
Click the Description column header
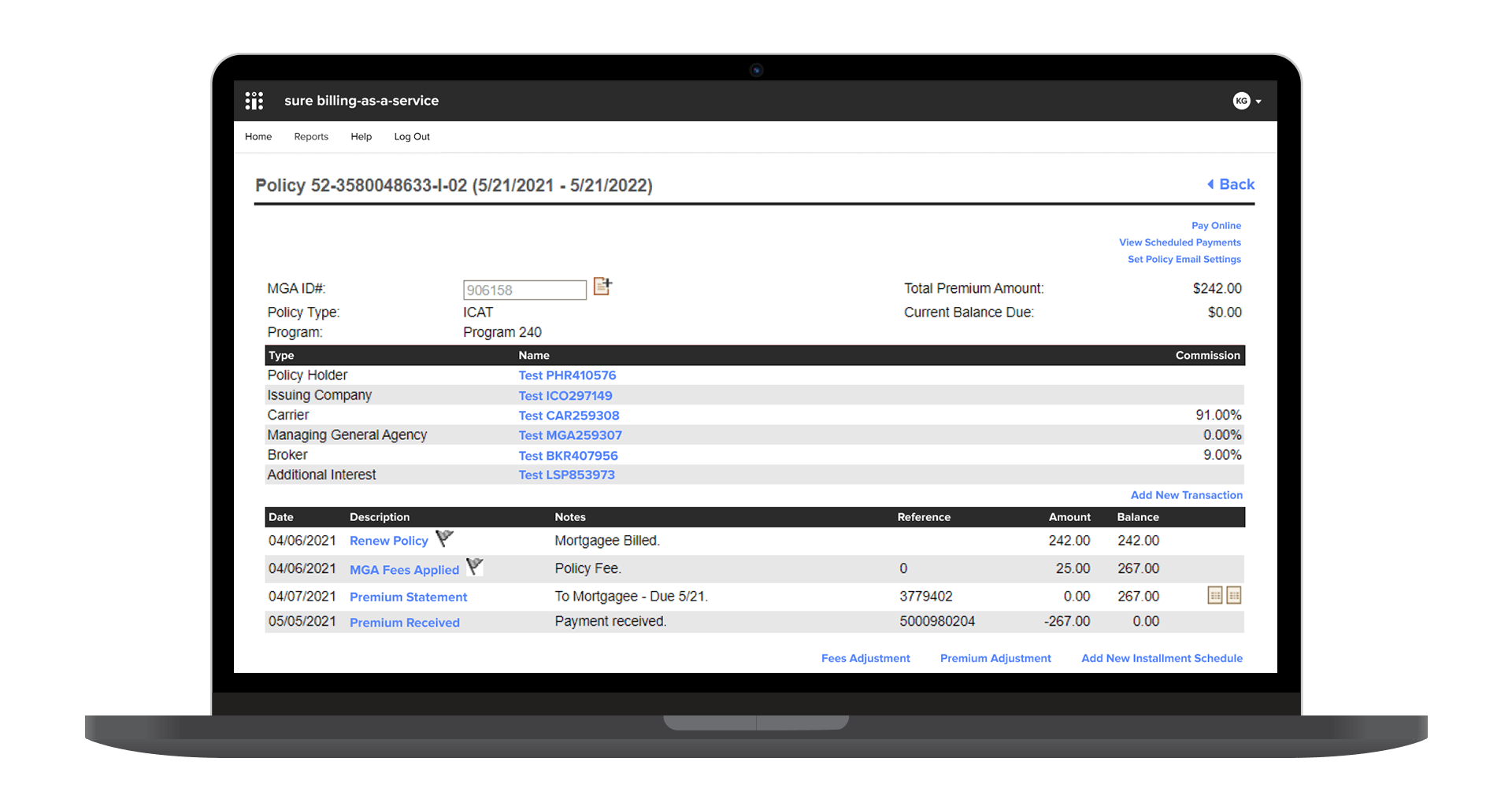(380, 517)
